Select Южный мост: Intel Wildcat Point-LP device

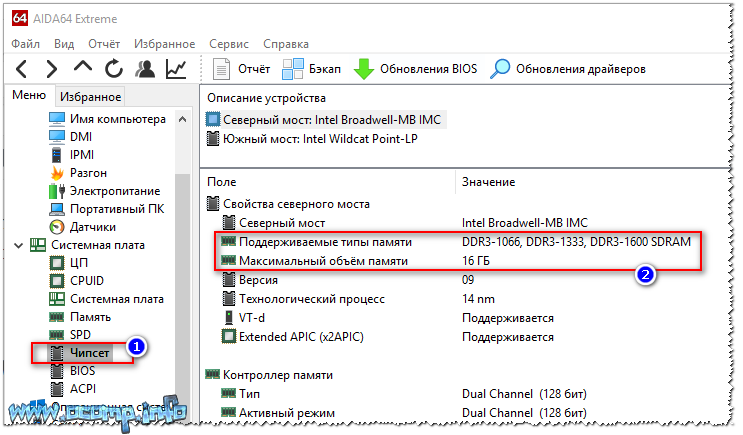coord(313,139)
